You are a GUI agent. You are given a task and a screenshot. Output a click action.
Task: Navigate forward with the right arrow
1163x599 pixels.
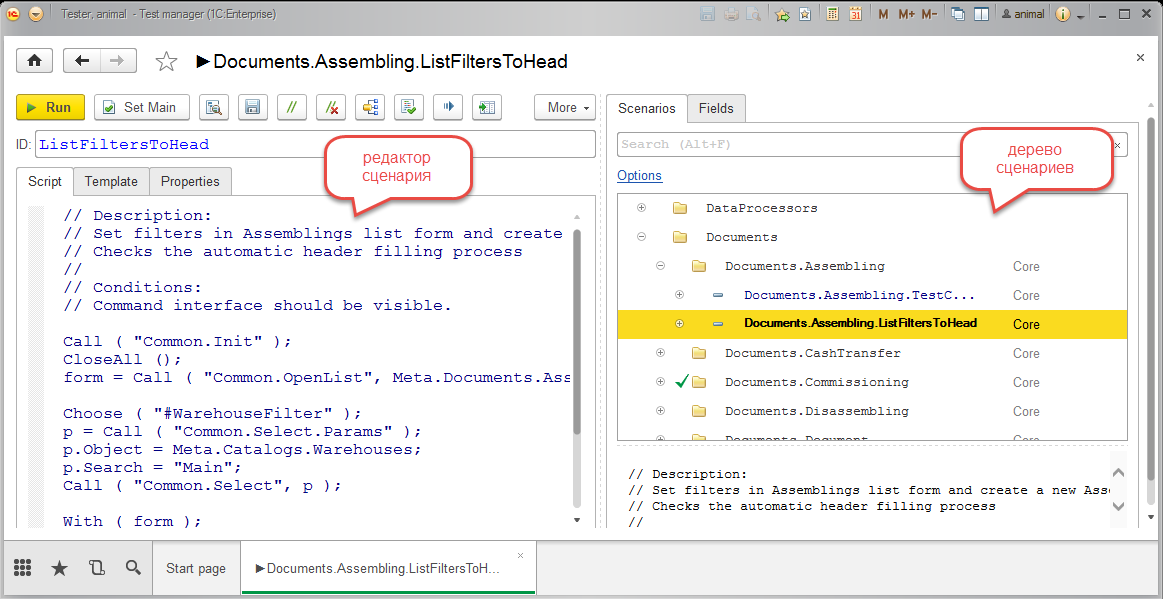(x=117, y=61)
